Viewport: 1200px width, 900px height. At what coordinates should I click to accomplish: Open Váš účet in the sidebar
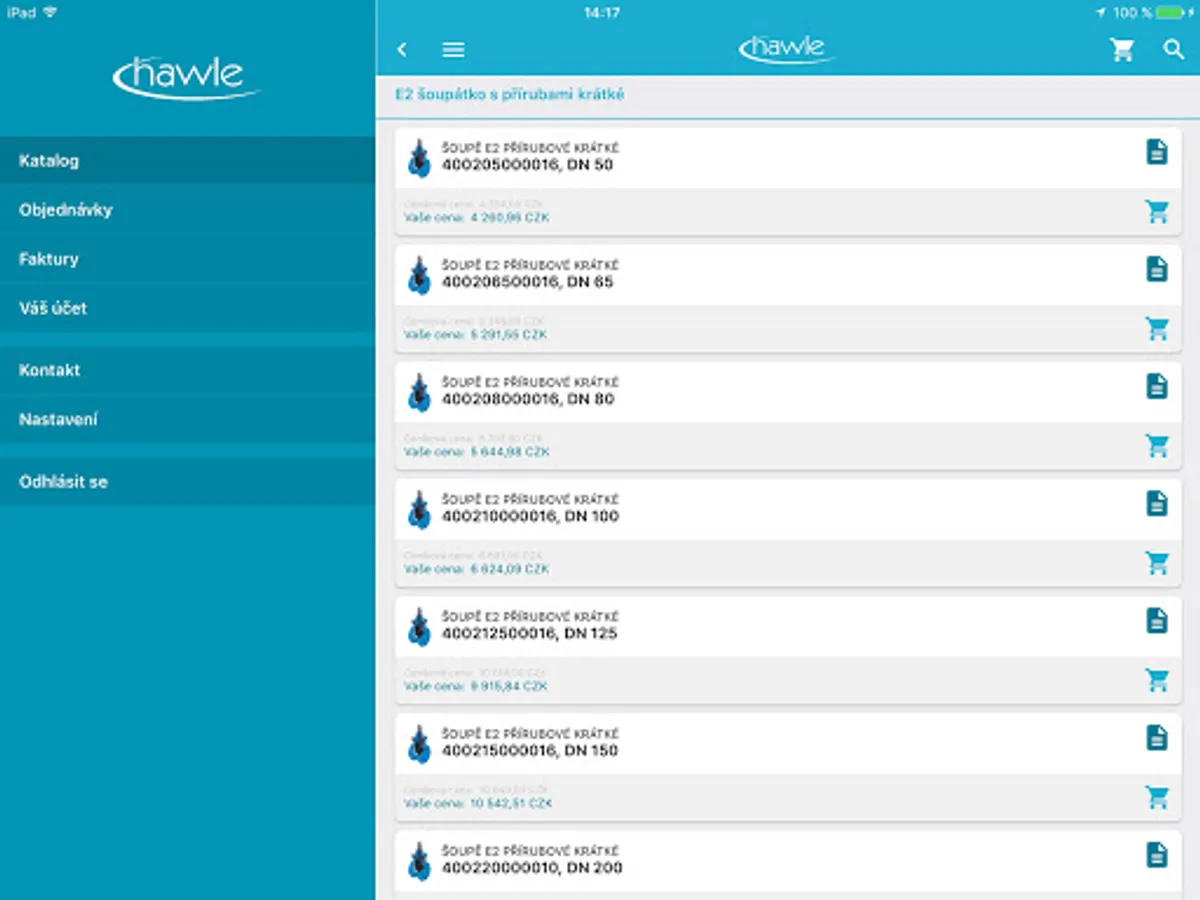coord(188,308)
